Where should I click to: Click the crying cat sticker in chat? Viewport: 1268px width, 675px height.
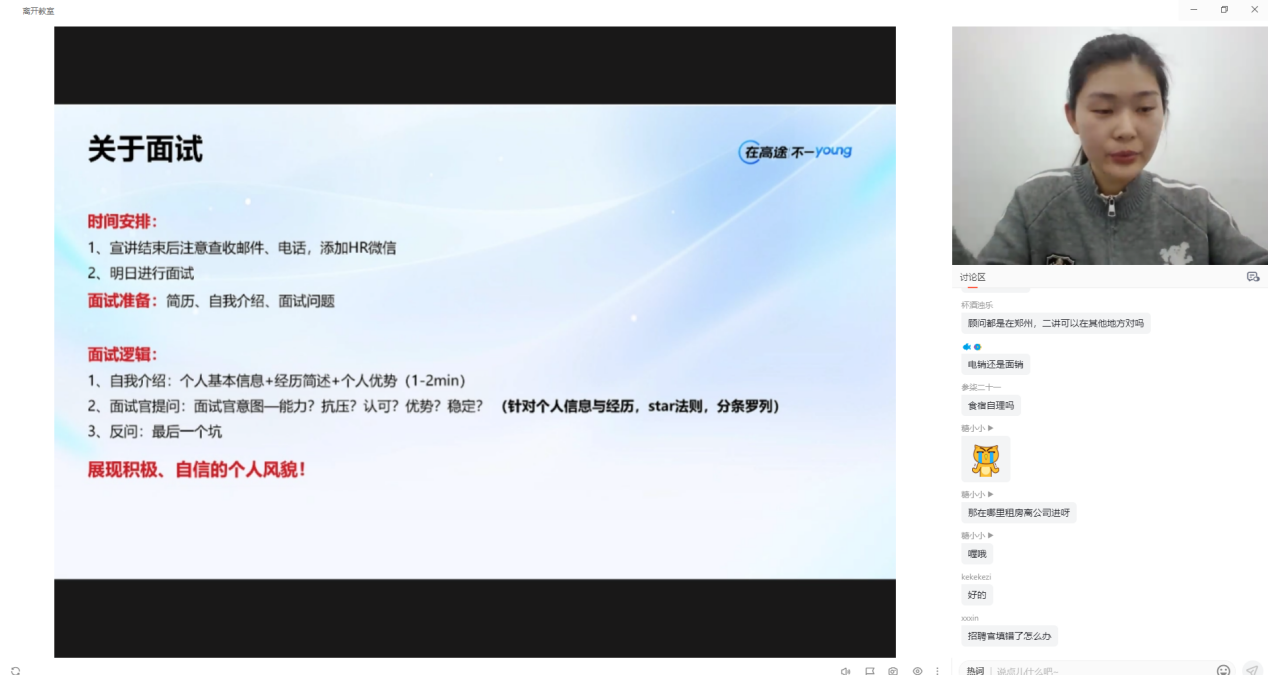[x=985, y=460]
